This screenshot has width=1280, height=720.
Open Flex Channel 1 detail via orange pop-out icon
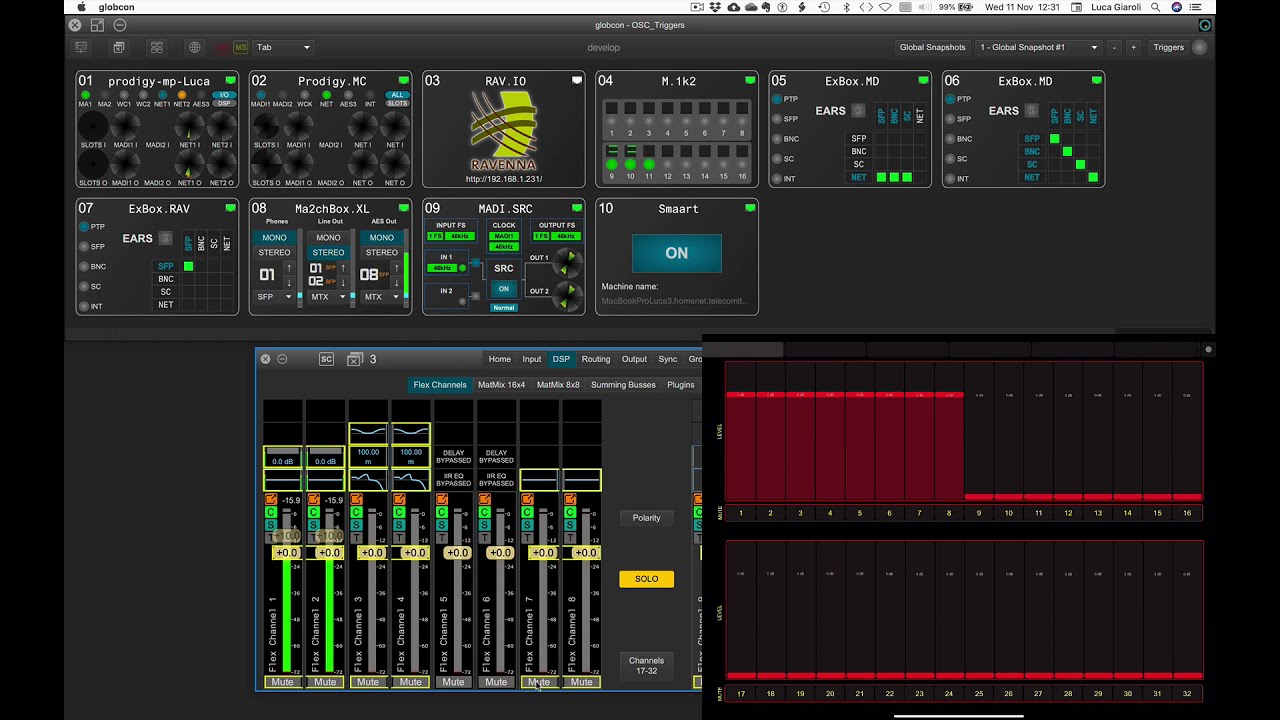point(270,499)
